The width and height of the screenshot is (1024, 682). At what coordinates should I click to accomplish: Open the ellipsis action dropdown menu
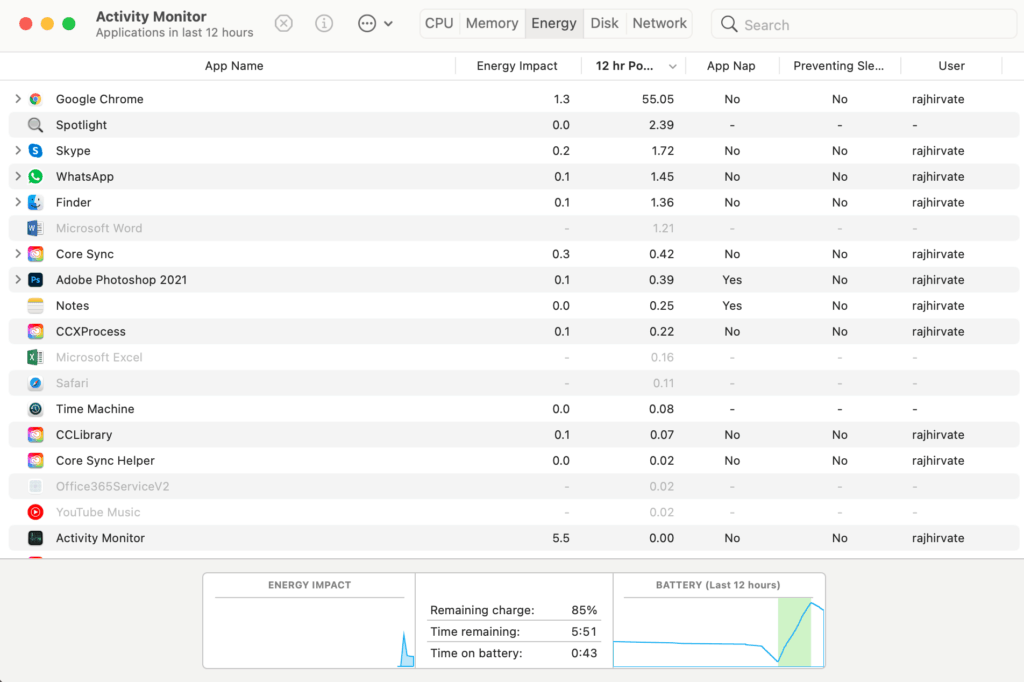(x=375, y=23)
